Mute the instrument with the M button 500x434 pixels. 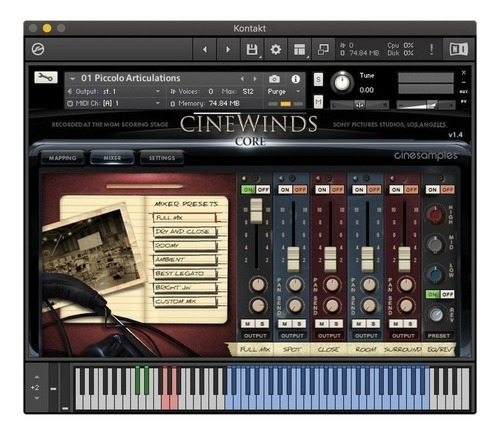(318, 101)
